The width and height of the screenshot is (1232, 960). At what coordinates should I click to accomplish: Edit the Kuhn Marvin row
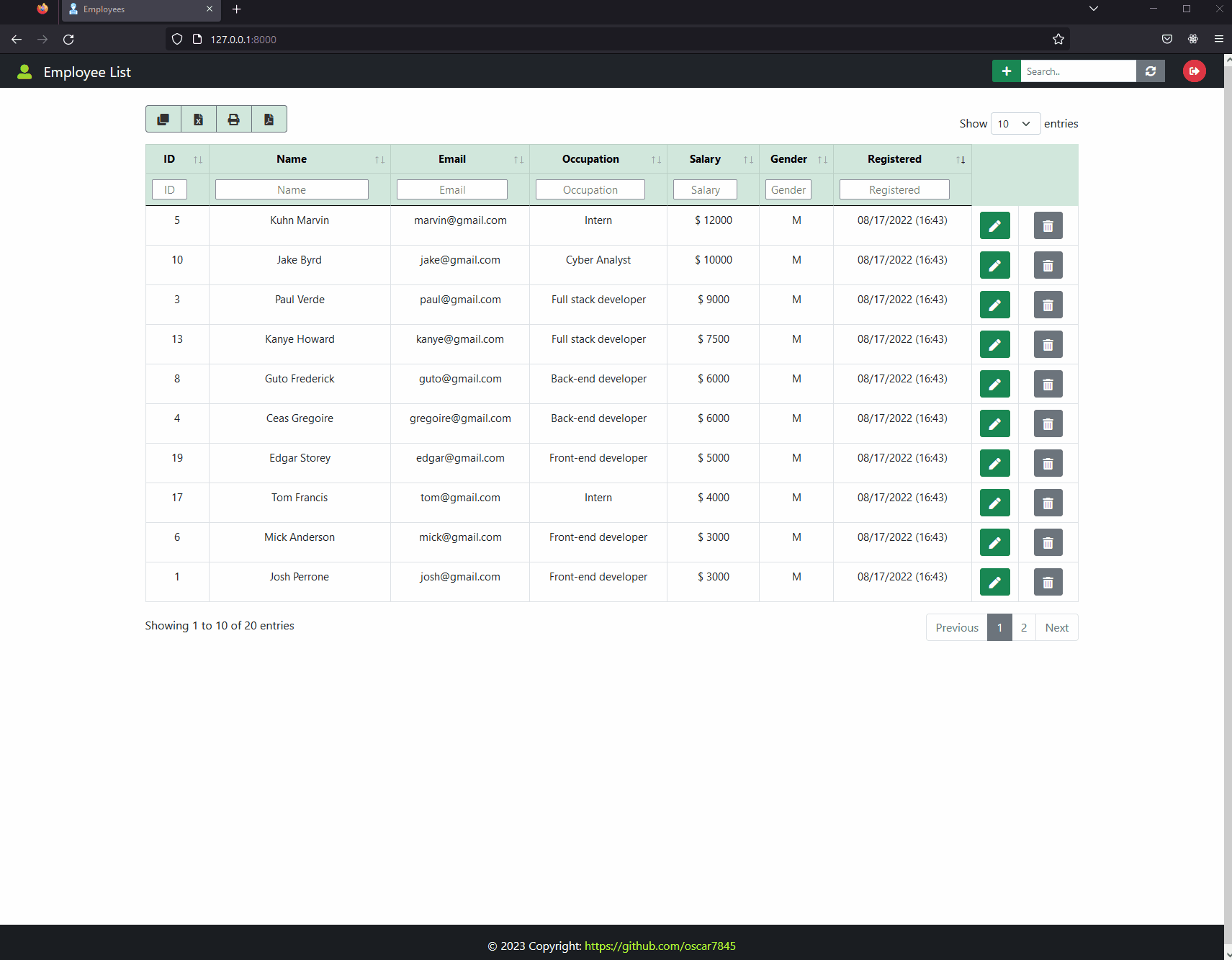pyautogui.click(x=994, y=225)
